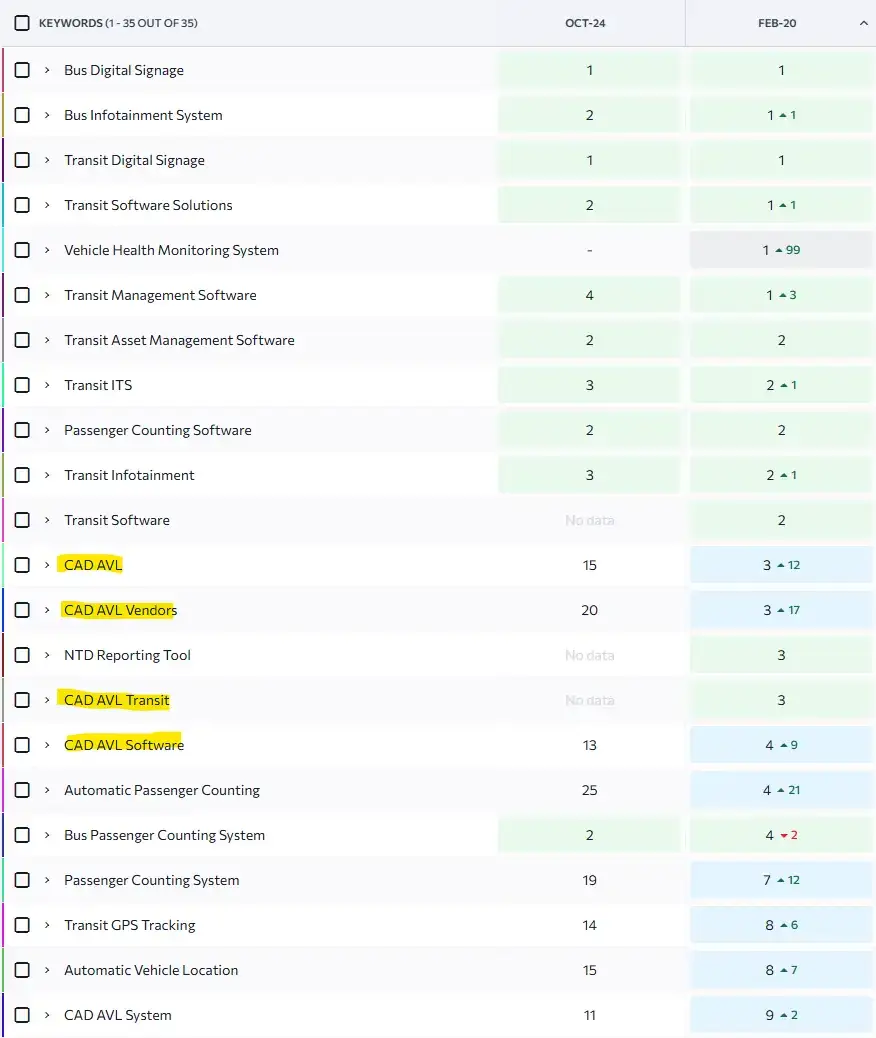876x1038 pixels.
Task: Sort by the OCT-24 column header
Action: click(x=585, y=23)
